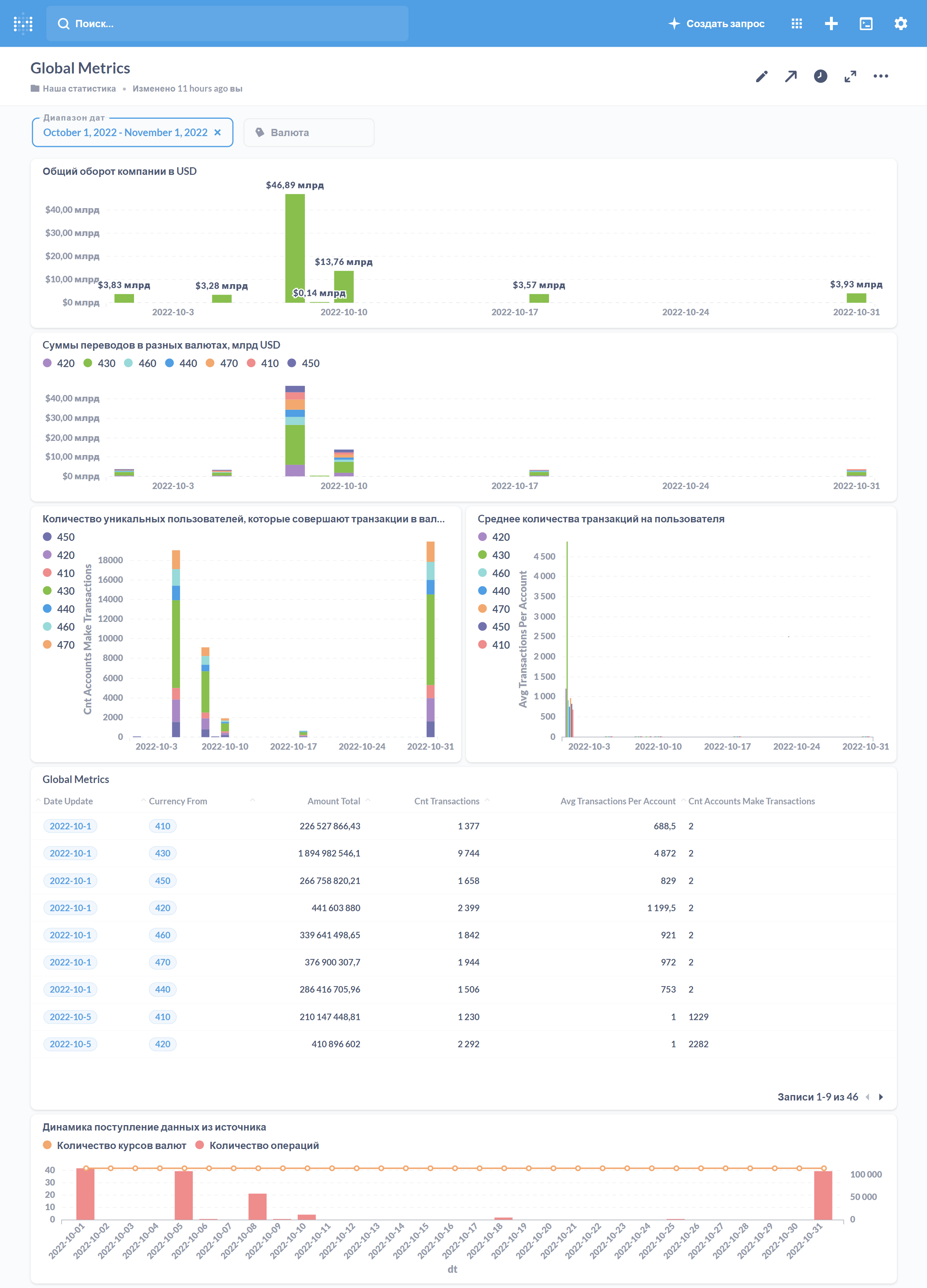927x1288 pixels.
Task: Enter fullscreen mode
Action: (x=850, y=76)
